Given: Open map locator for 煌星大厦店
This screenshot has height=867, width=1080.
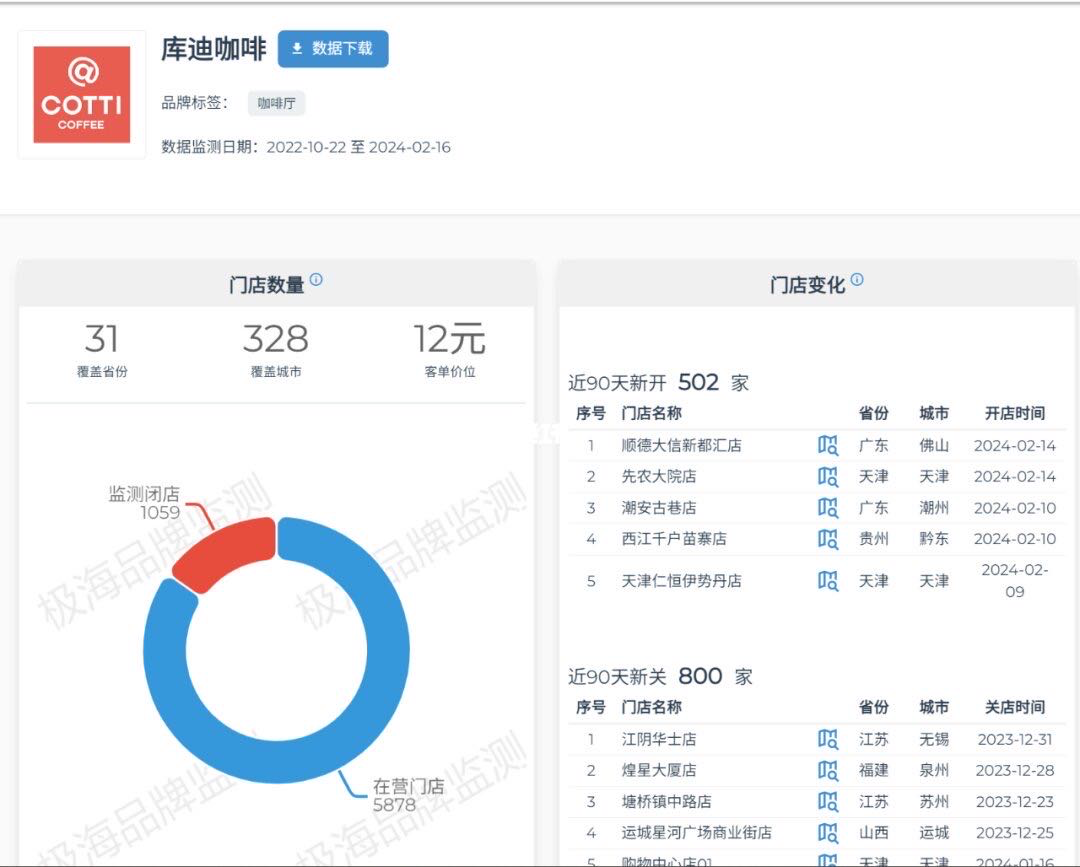Looking at the screenshot, I should pyautogui.click(x=828, y=770).
